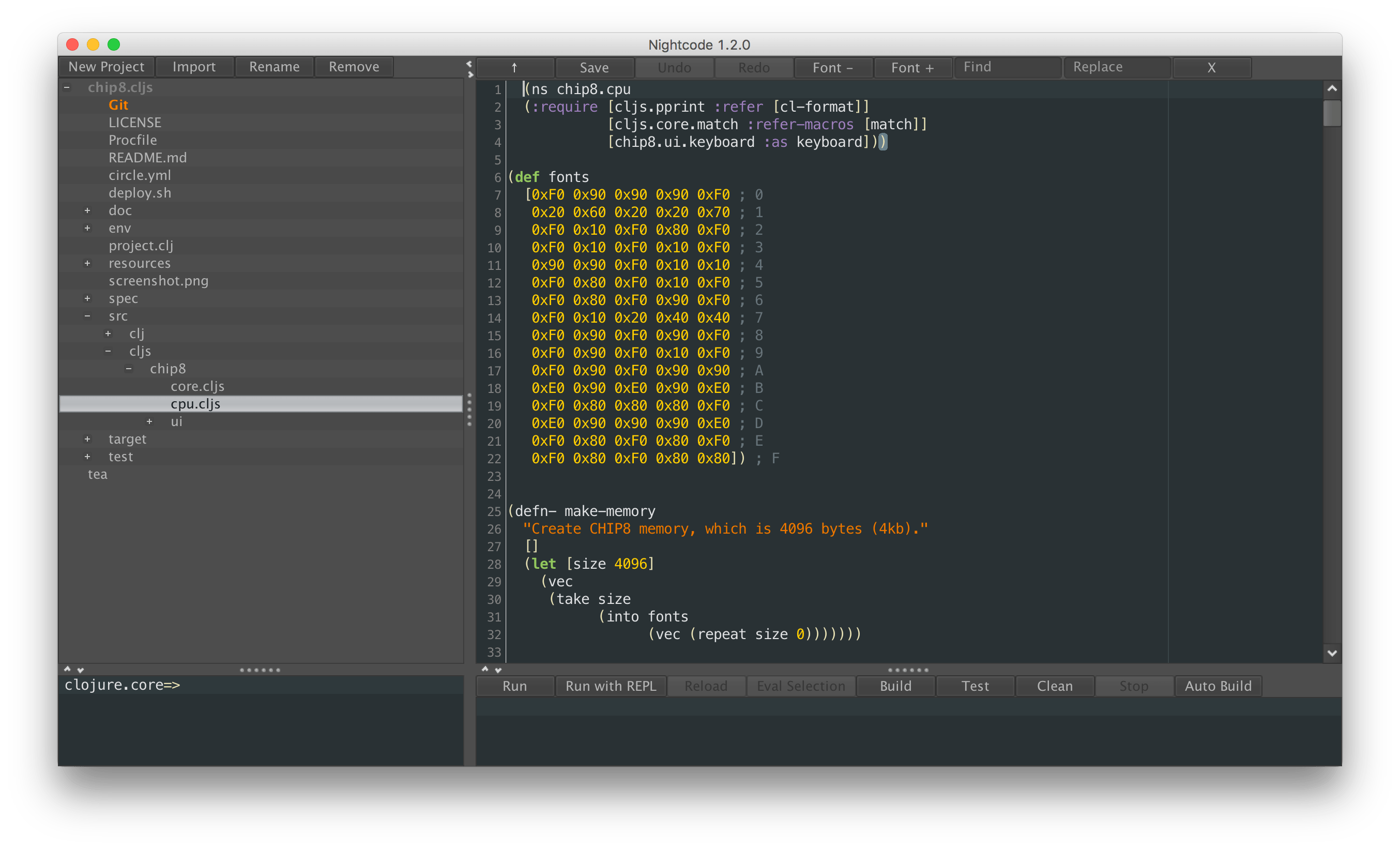Click Eval Selection button

click(801, 687)
